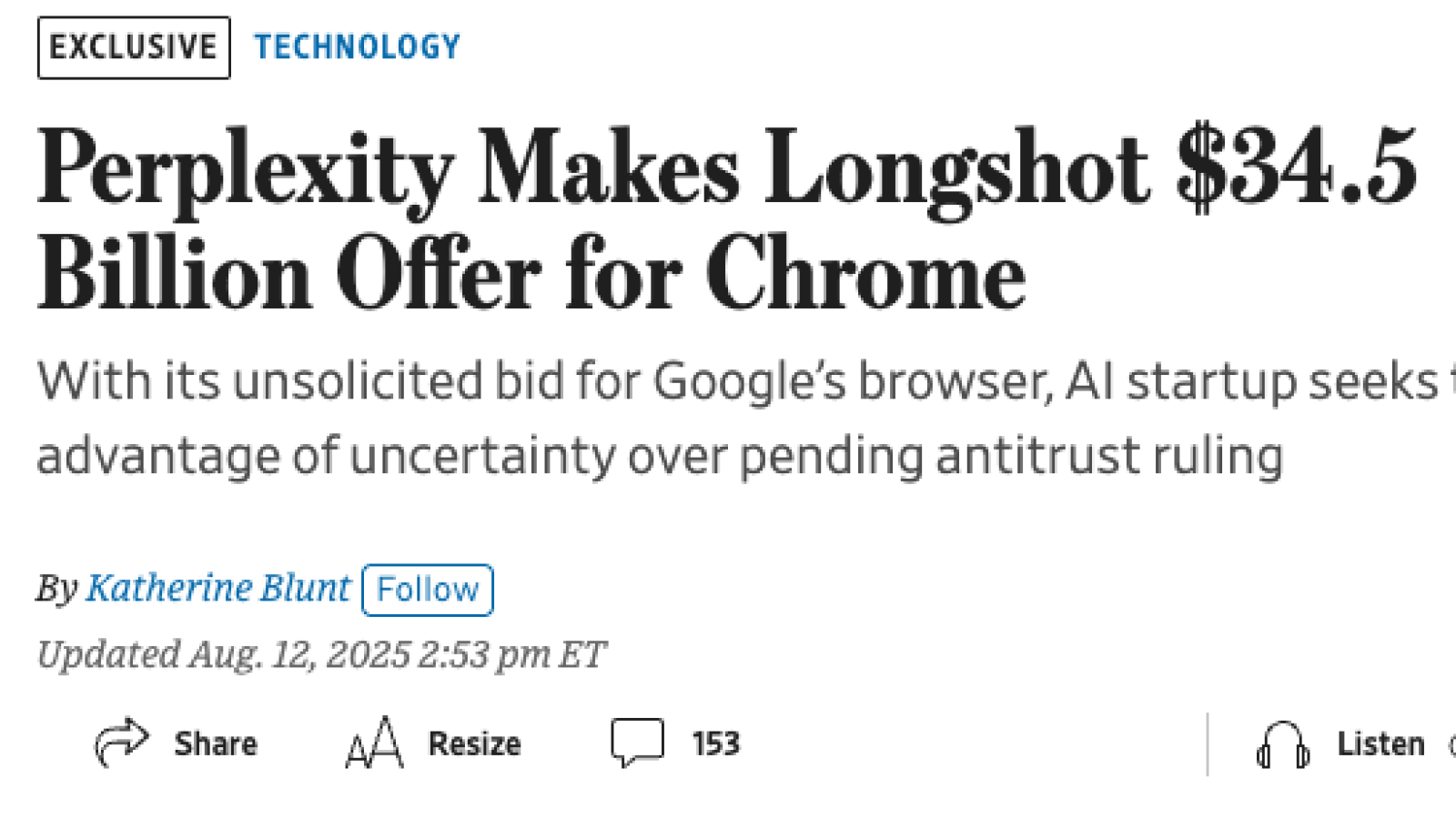This screenshot has width=1456, height=819.
Task: Click the EXCLUSIVE badge
Action: 134,47
